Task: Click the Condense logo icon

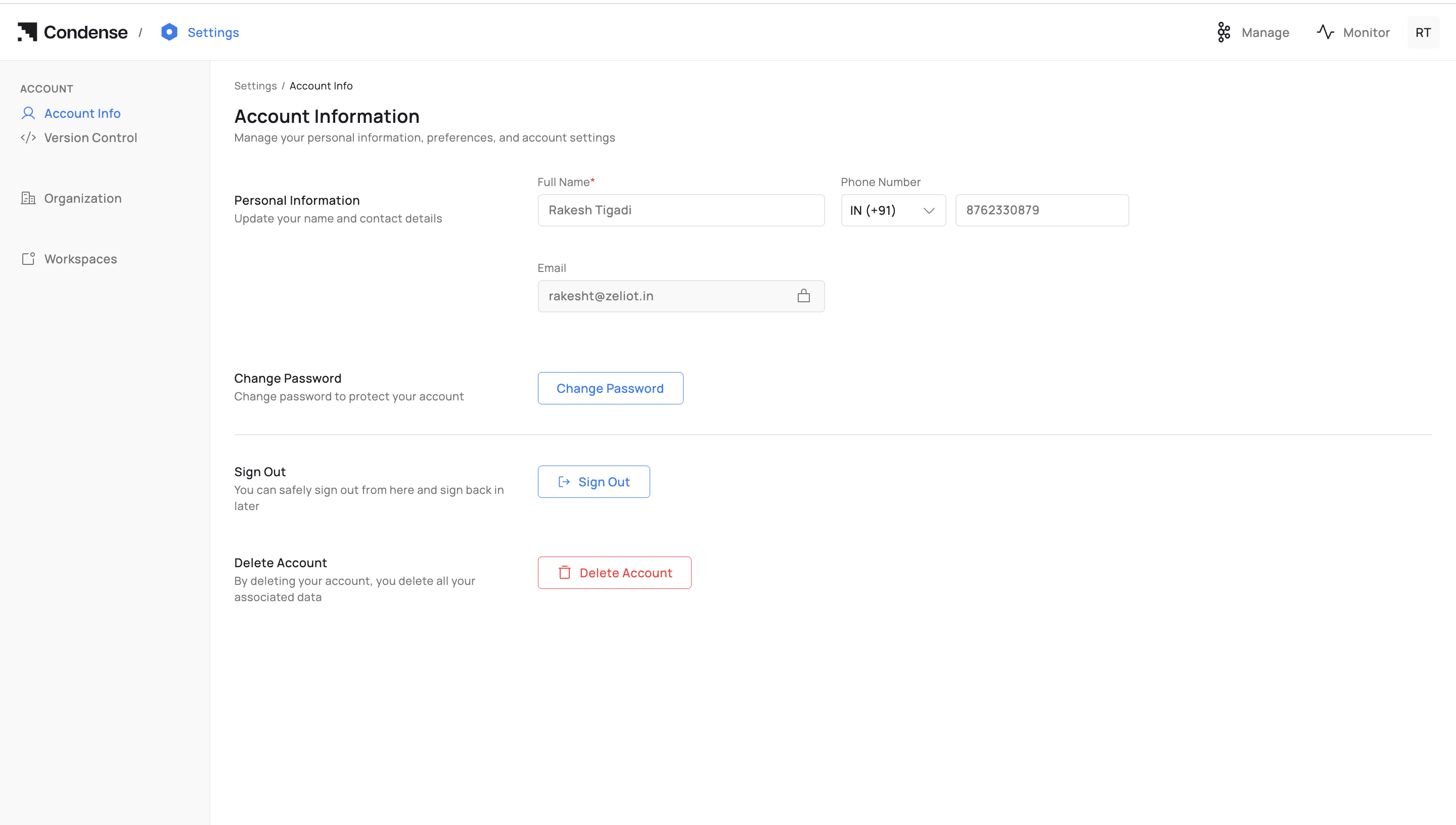Action: 27,32
